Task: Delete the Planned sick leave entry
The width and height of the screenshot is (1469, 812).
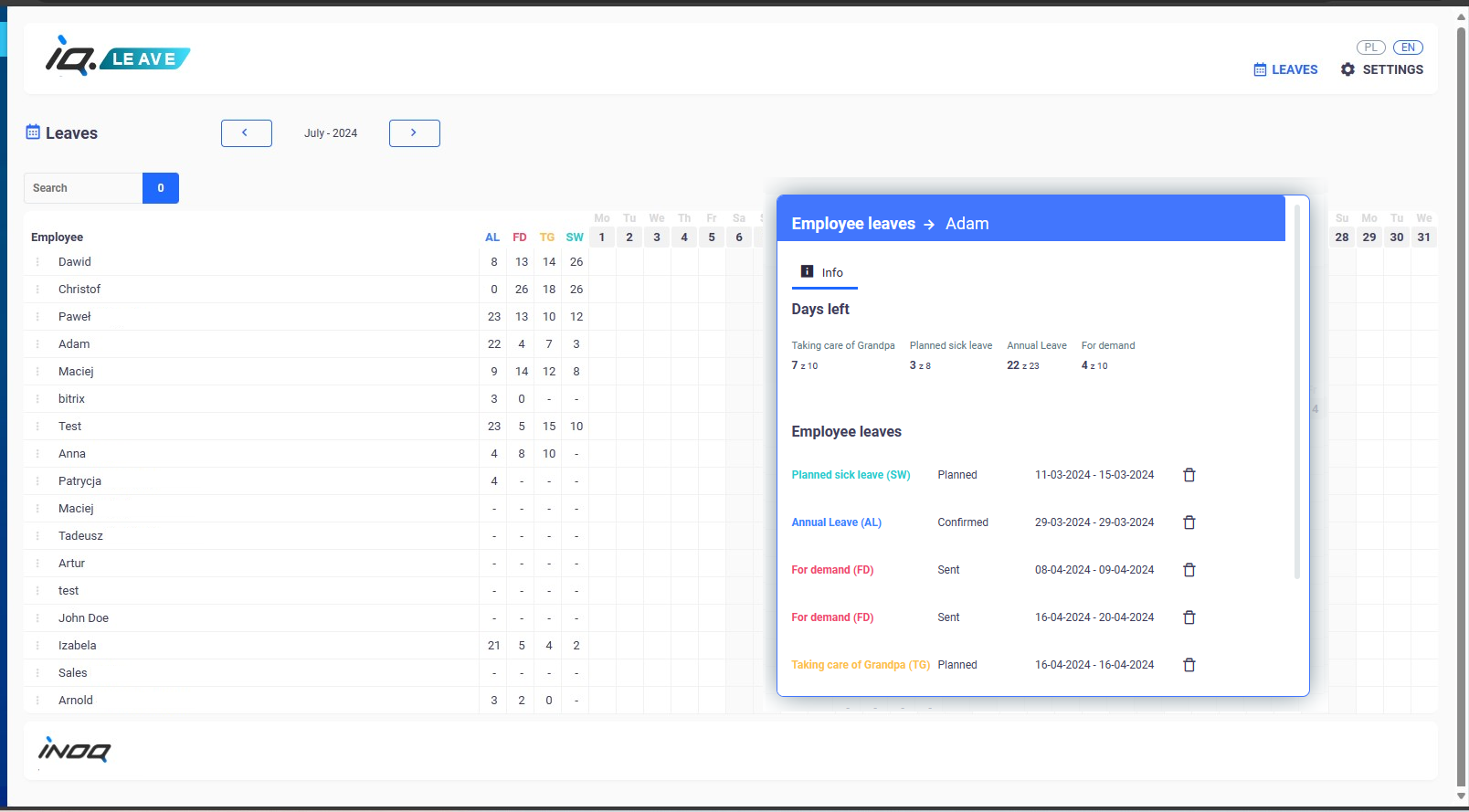Action: pos(1189,475)
